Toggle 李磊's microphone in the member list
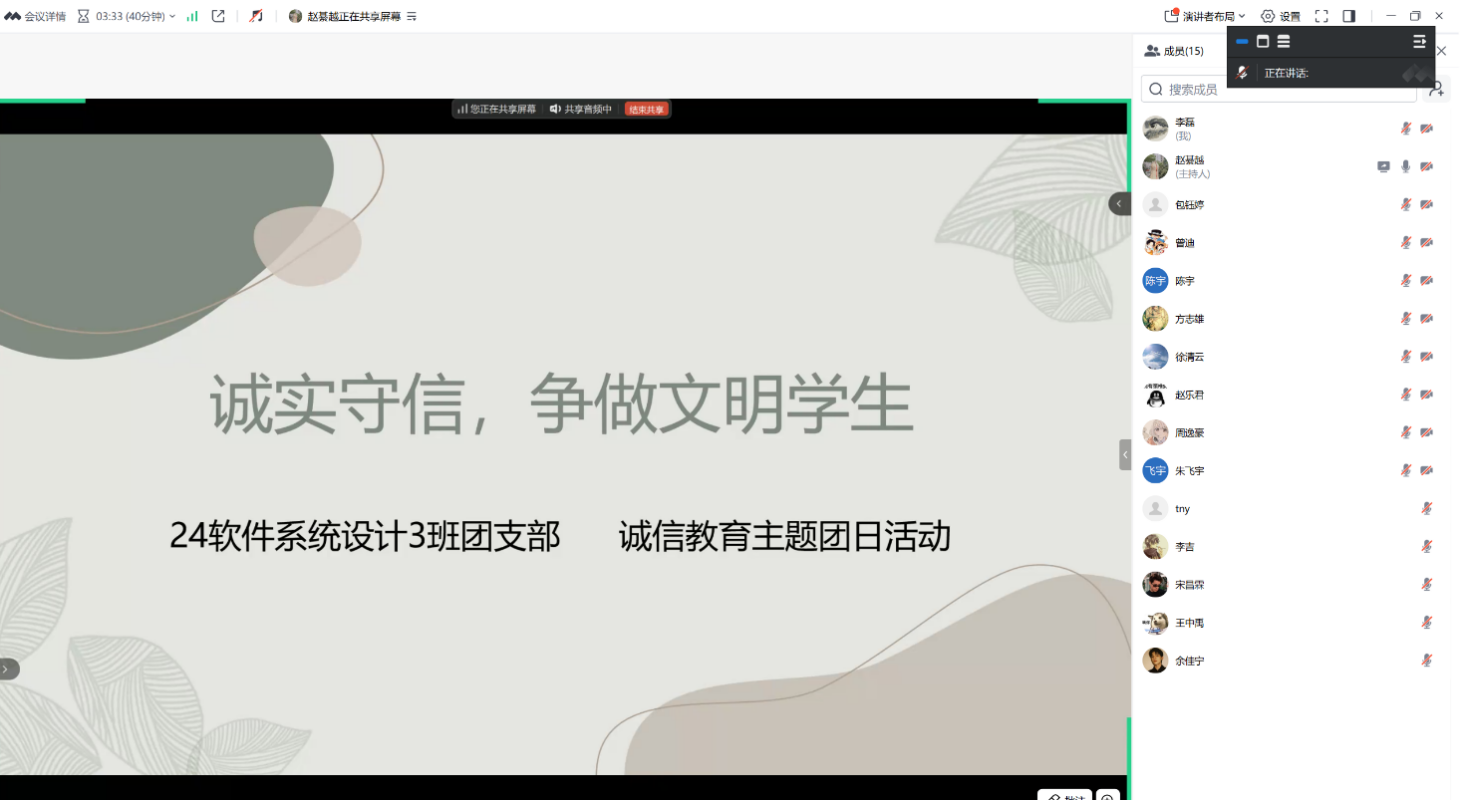The width and height of the screenshot is (1462, 800). click(x=1406, y=128)
